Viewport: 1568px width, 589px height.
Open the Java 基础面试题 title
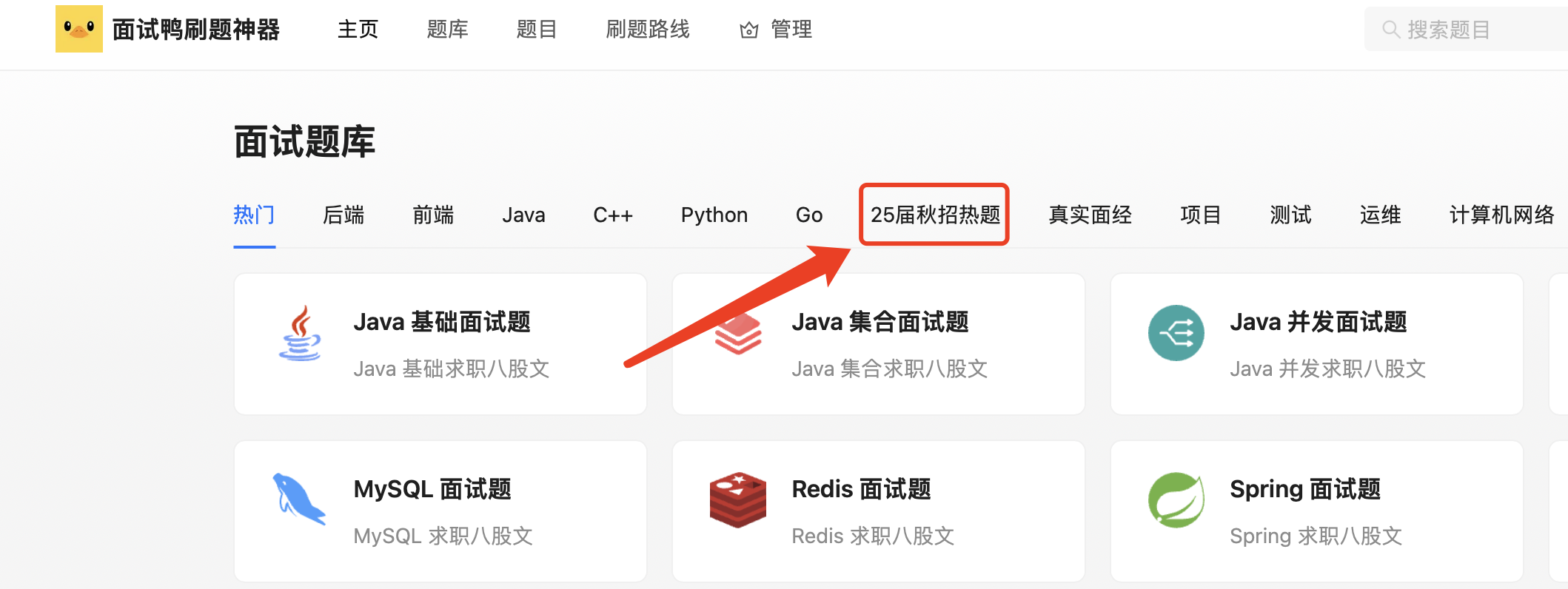tap(442, 322)
